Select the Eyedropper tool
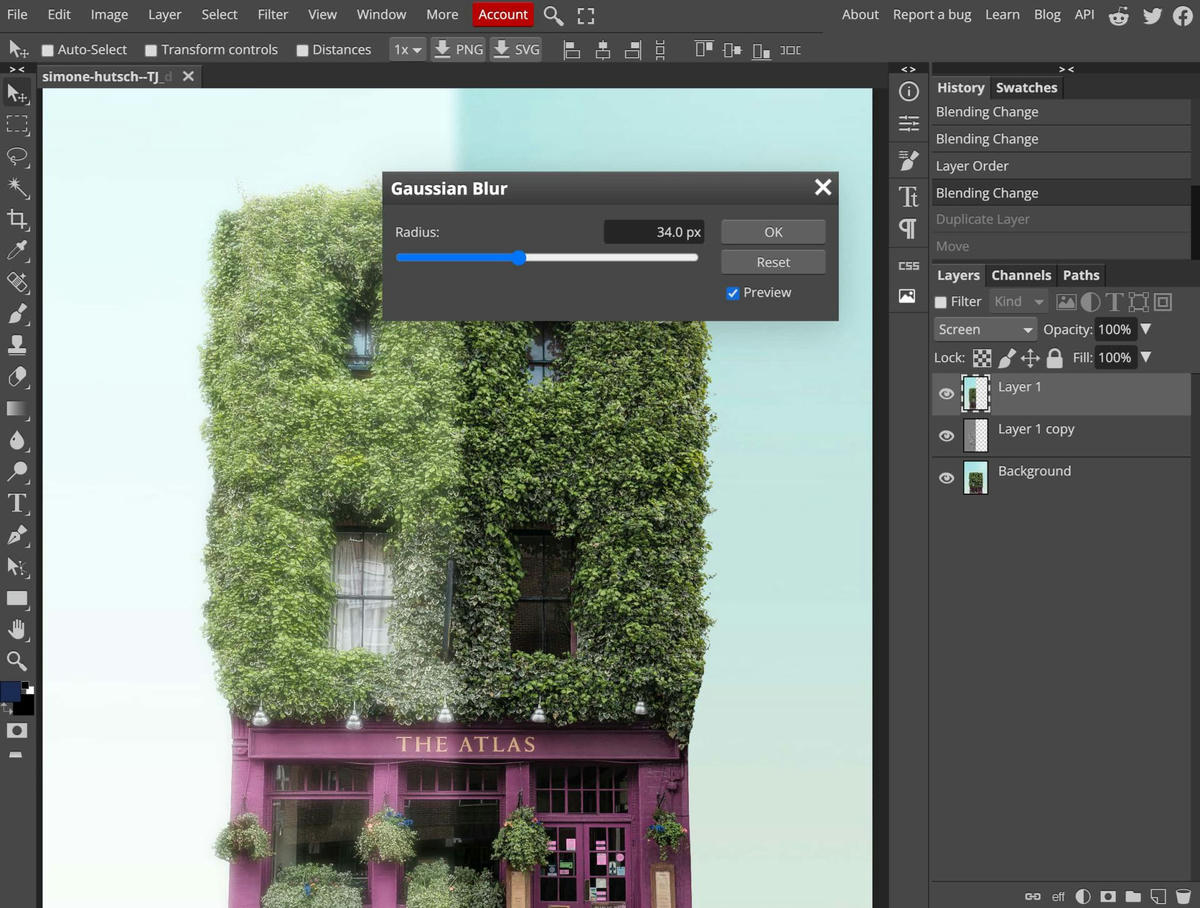Image resolution: width=1200 pixels, height=908 pixels. tap(17, 250)
